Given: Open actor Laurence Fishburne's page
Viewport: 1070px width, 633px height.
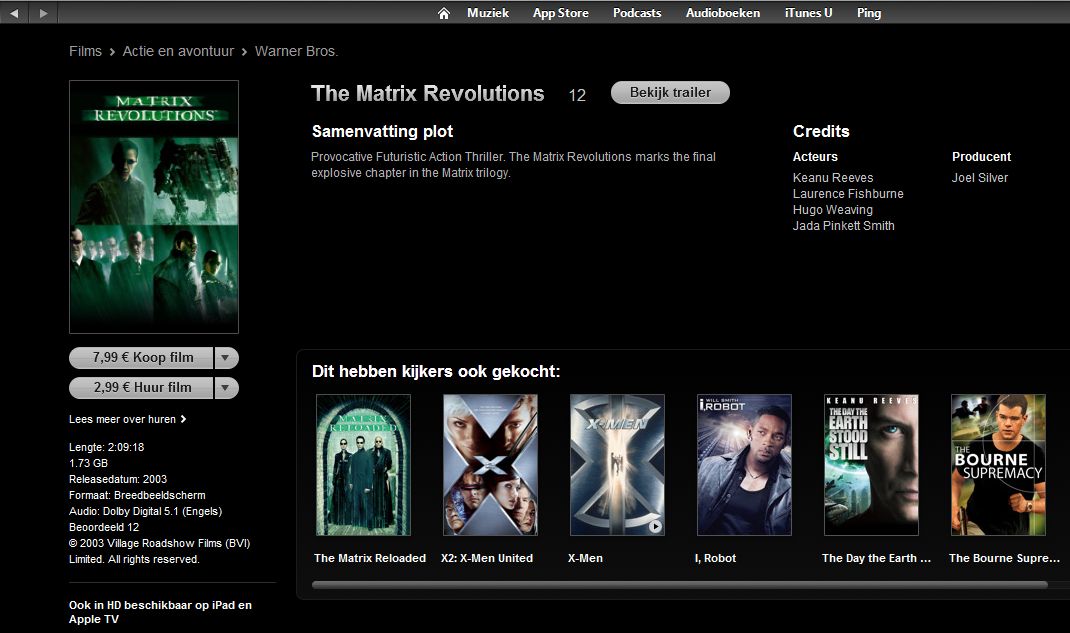Looking at the screenshot, I should click(x=848, y=194).
